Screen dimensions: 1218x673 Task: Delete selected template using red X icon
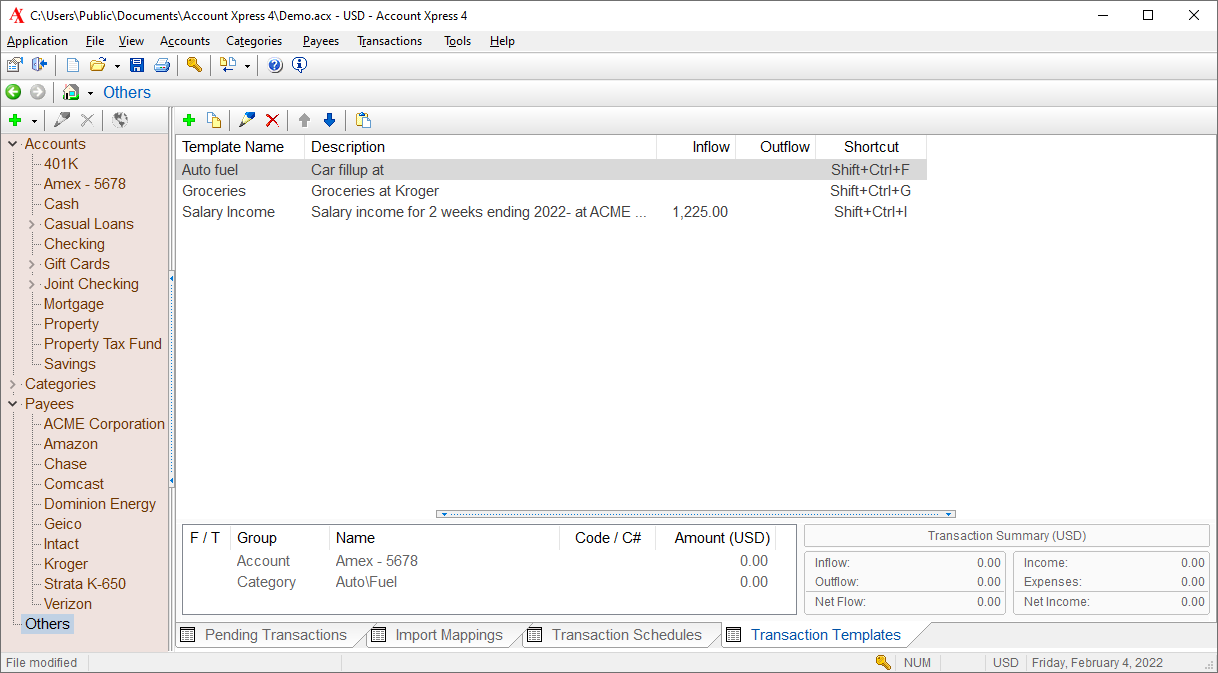pos(272,120)
